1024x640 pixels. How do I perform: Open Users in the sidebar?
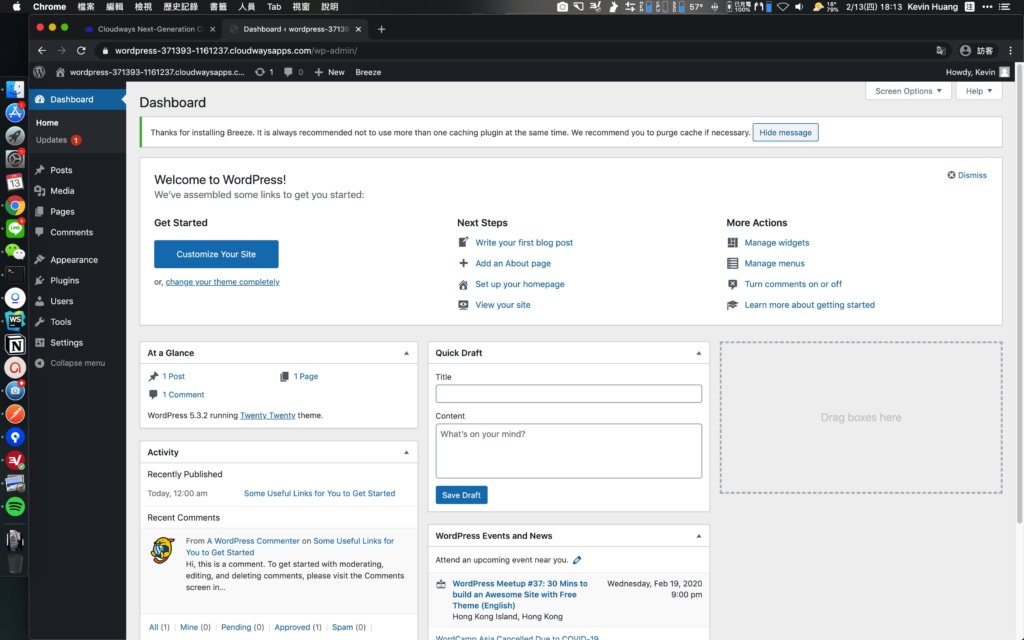(61, 301)
